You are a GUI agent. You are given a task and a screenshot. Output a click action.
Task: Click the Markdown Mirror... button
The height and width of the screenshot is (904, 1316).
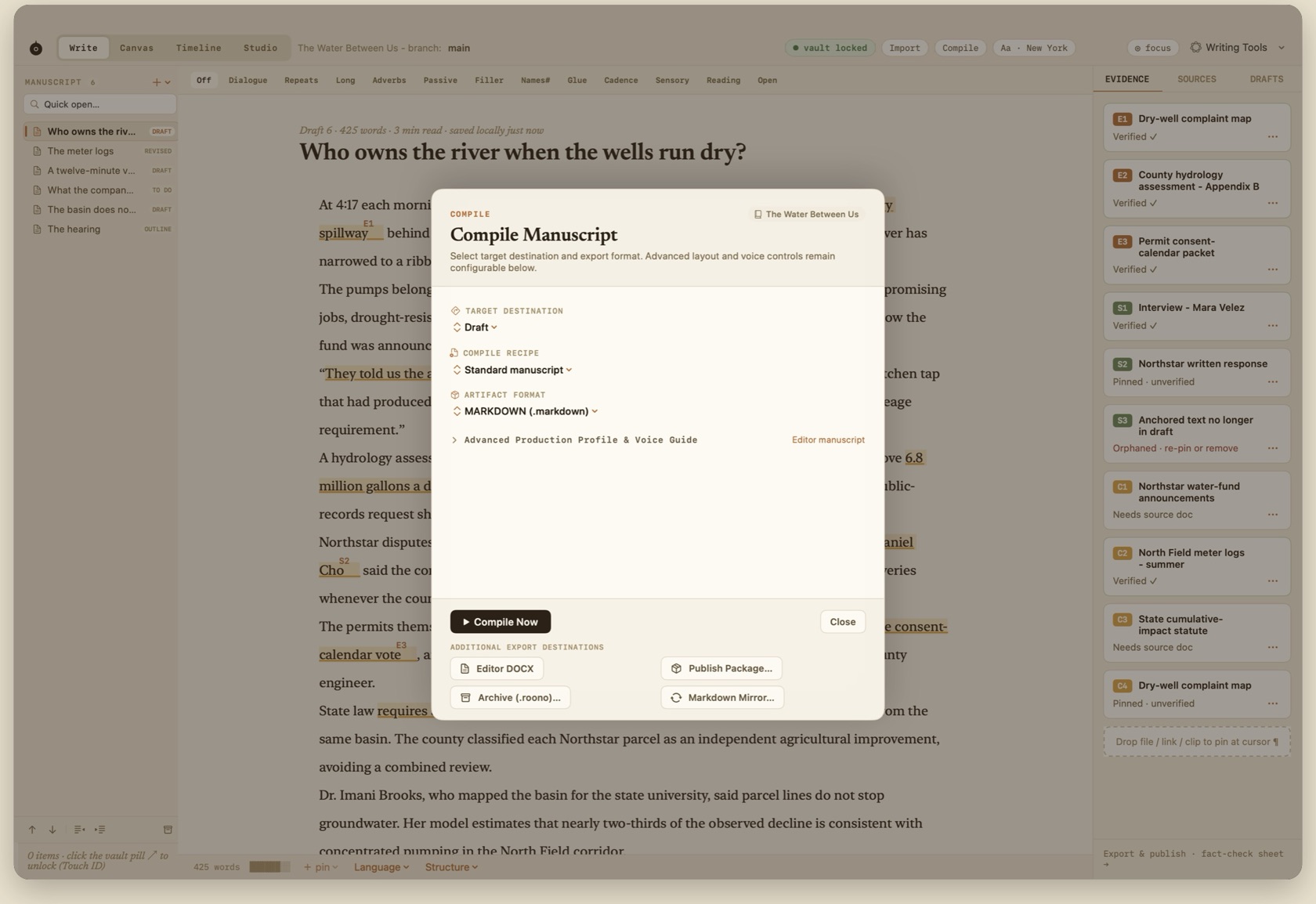point(722,698)
